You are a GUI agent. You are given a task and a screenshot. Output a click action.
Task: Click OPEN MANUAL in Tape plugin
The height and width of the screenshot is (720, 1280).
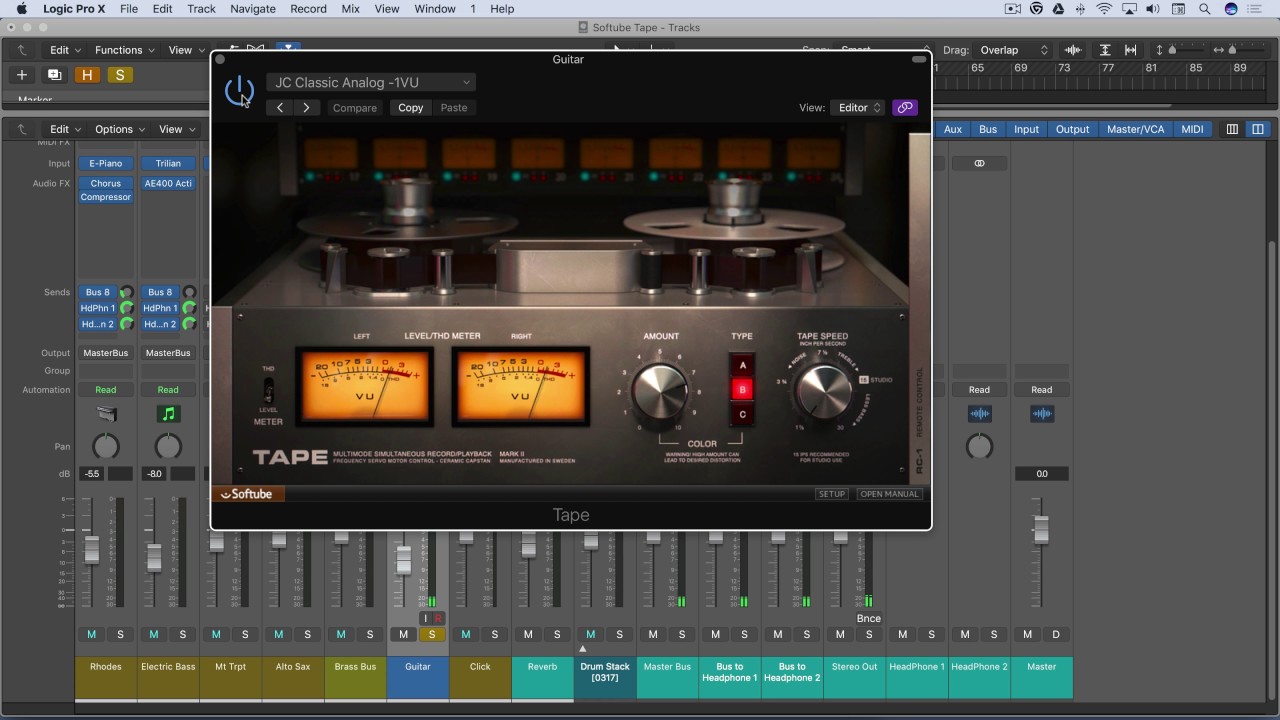point(889,494)
